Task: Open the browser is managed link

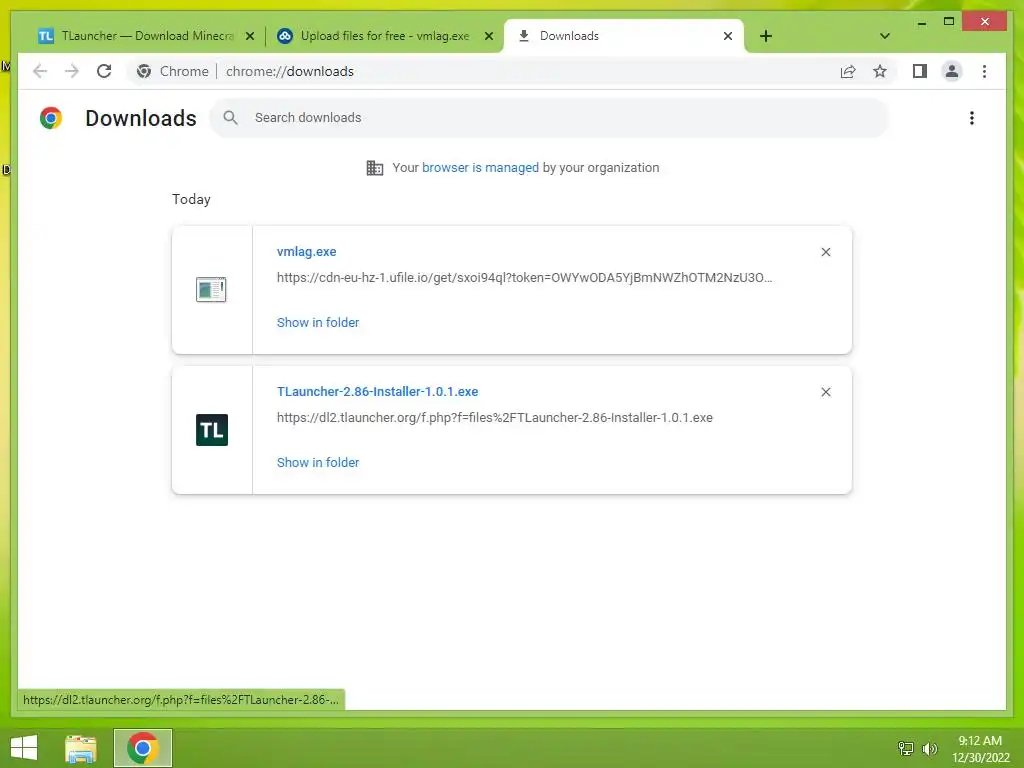Action: click(480, 168)
